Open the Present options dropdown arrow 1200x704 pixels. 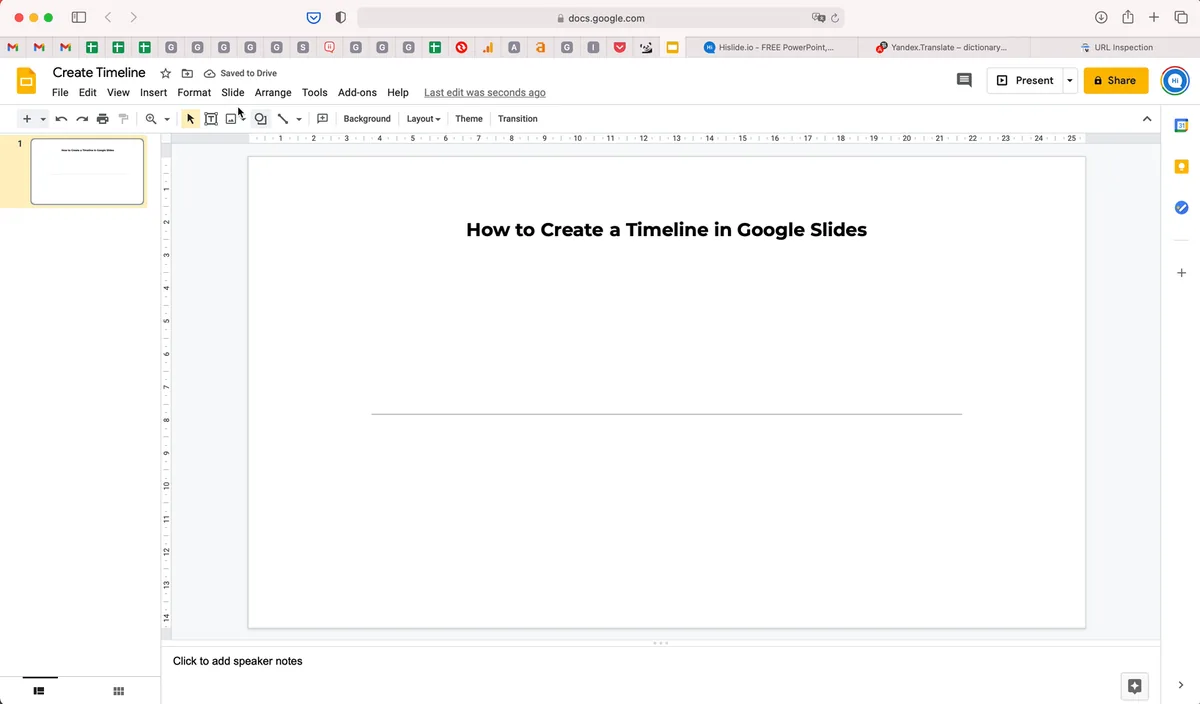pyautogui.click(x=1070, y=80)
